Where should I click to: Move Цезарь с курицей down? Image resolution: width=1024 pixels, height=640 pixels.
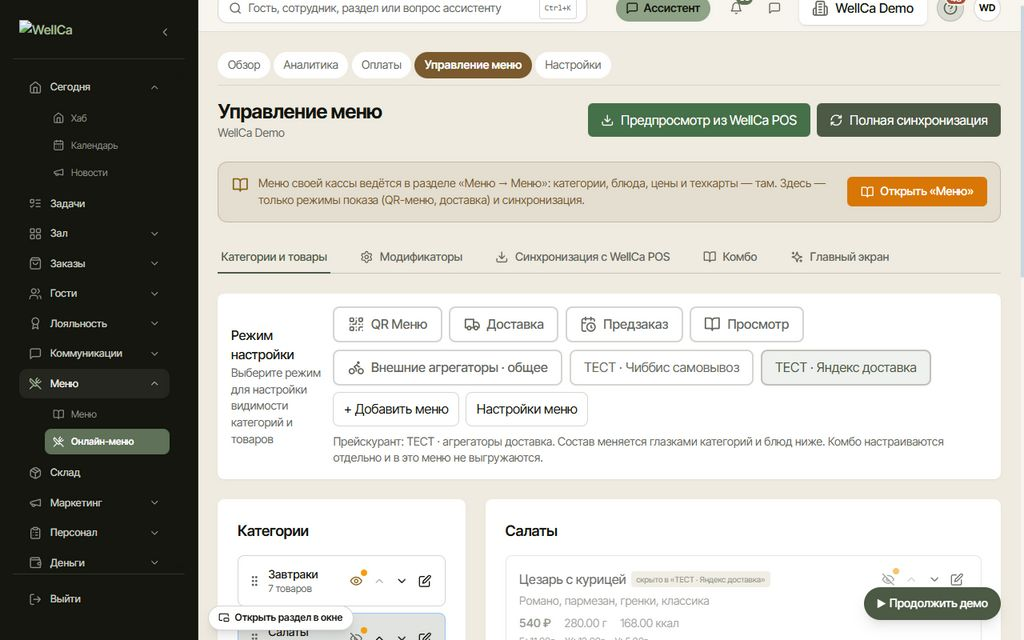(935, 579)
